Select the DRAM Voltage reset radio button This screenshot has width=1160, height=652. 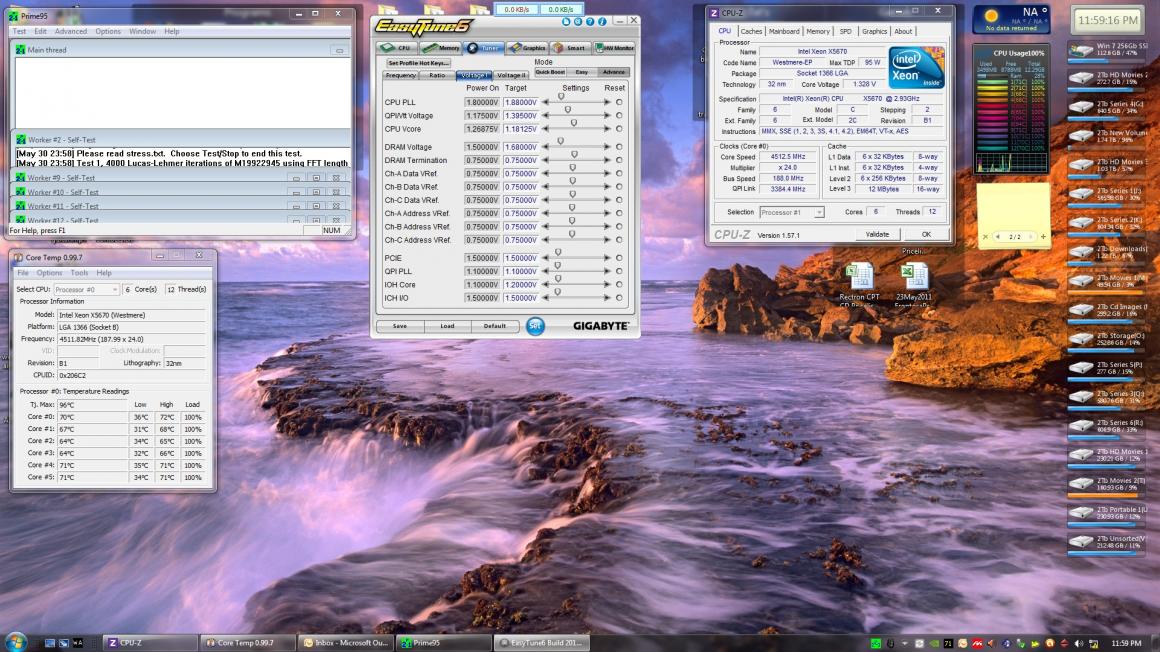point(619,147)
